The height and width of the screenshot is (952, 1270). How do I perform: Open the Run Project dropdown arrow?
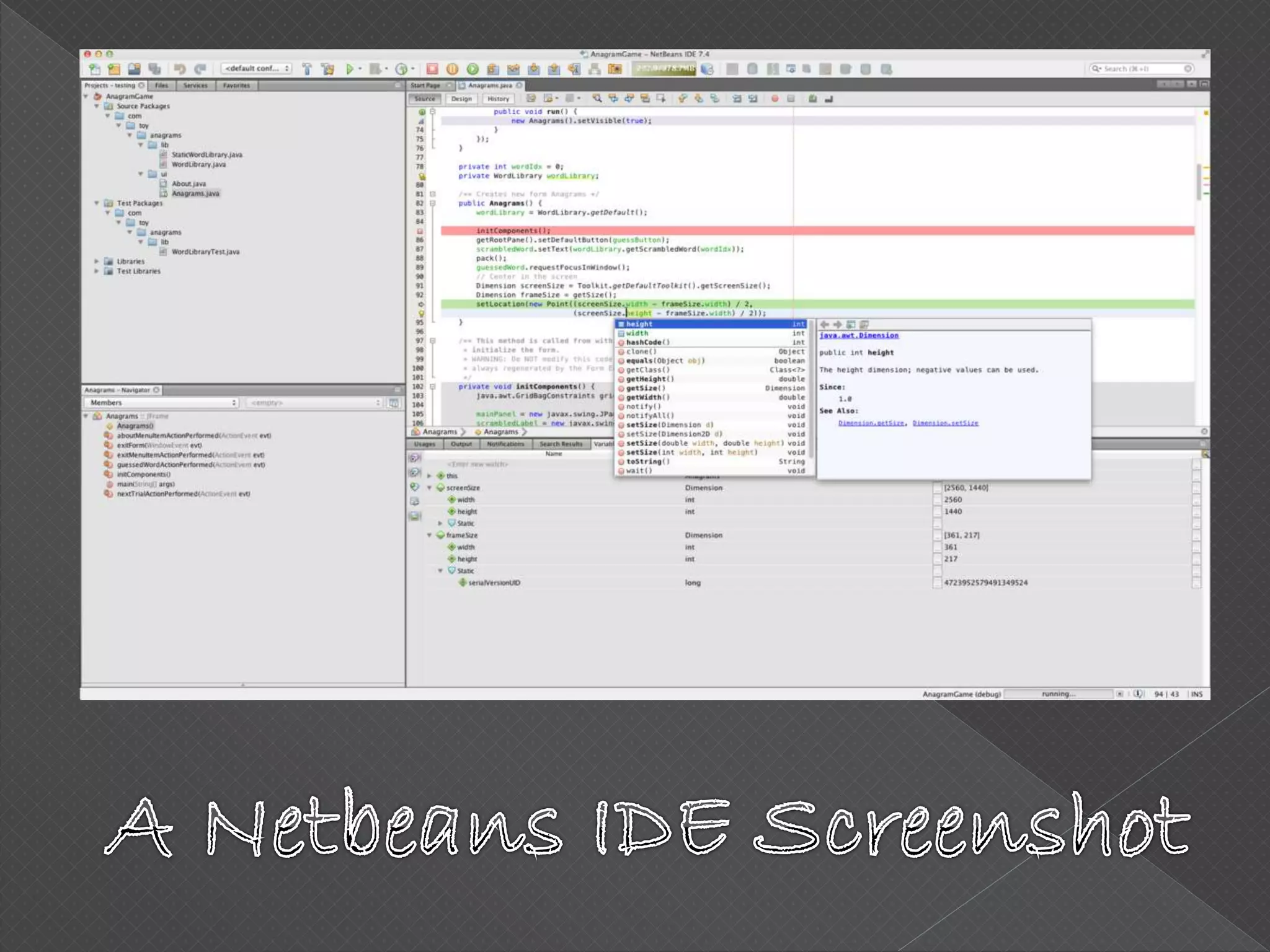tap(360, 69)
